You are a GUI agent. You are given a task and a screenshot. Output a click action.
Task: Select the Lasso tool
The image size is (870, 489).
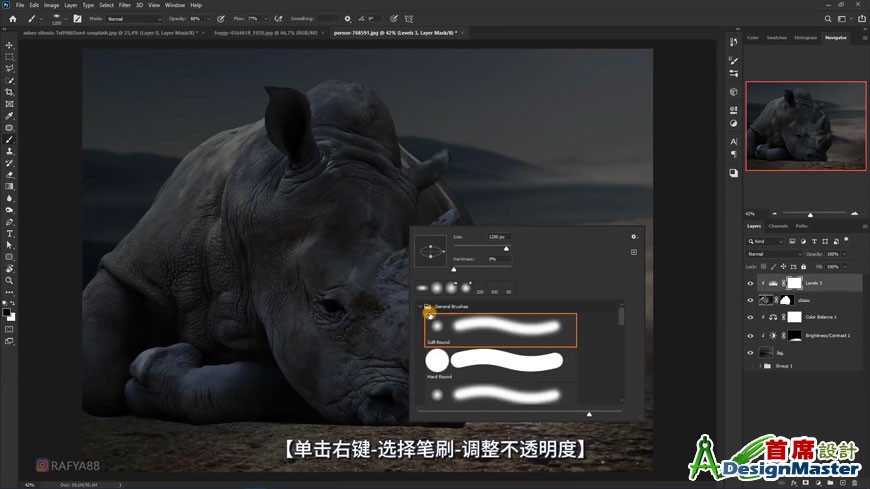tap(9, 68)
